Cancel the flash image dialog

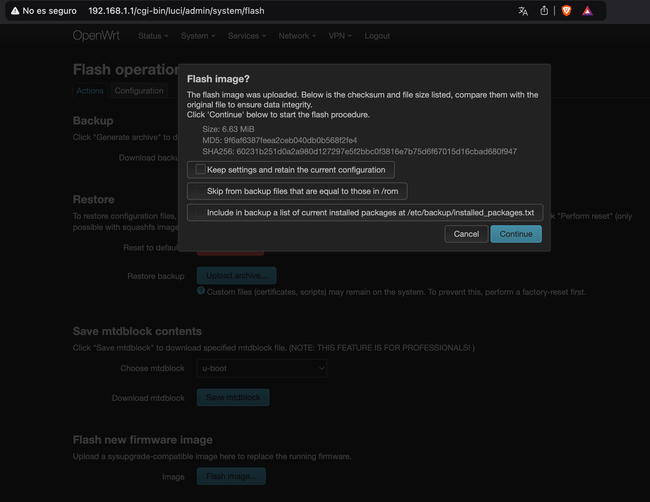pos(466,234)
